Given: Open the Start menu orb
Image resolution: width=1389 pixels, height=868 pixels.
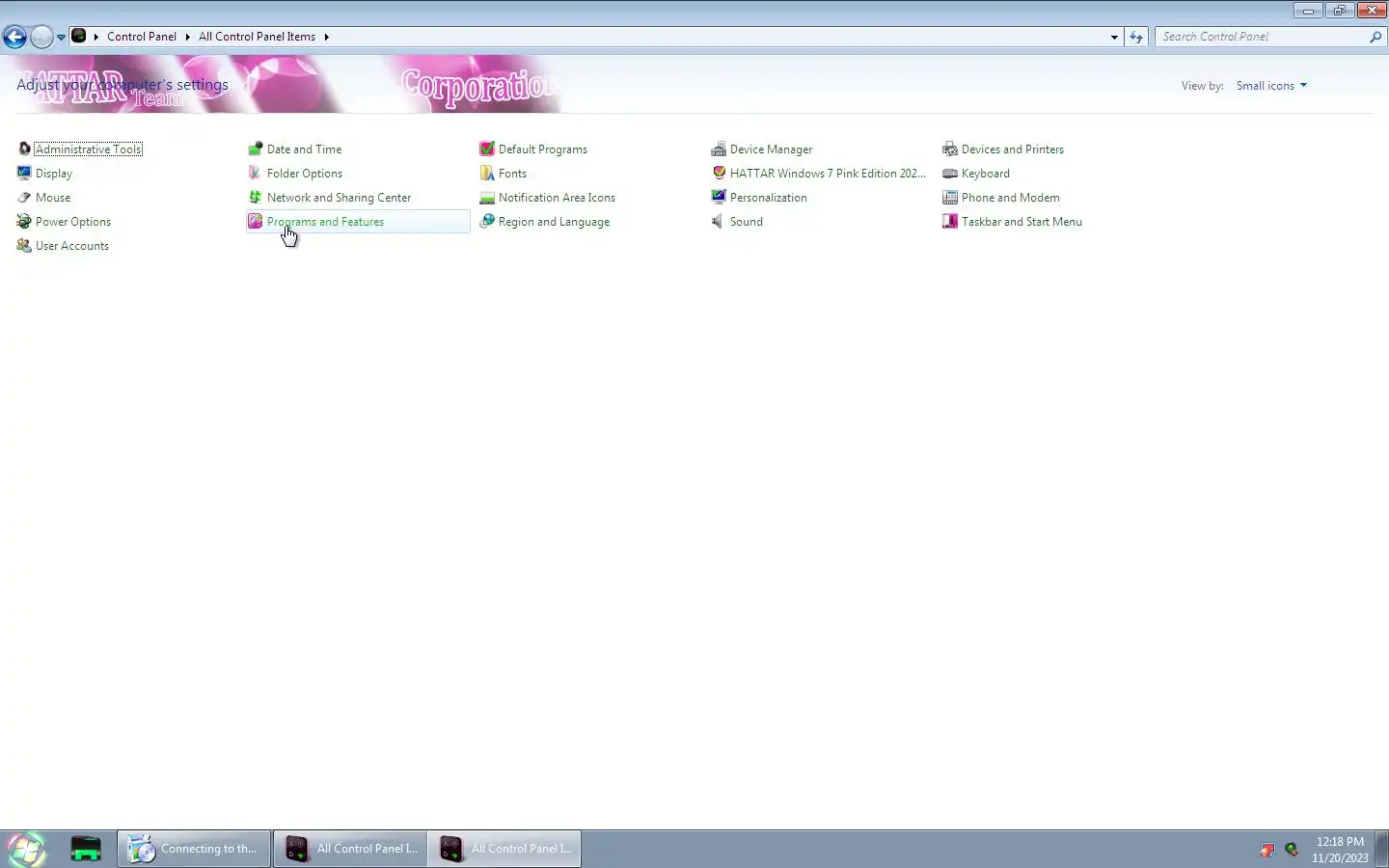Looking at the screenshot, I should click(x=27, y=849).
